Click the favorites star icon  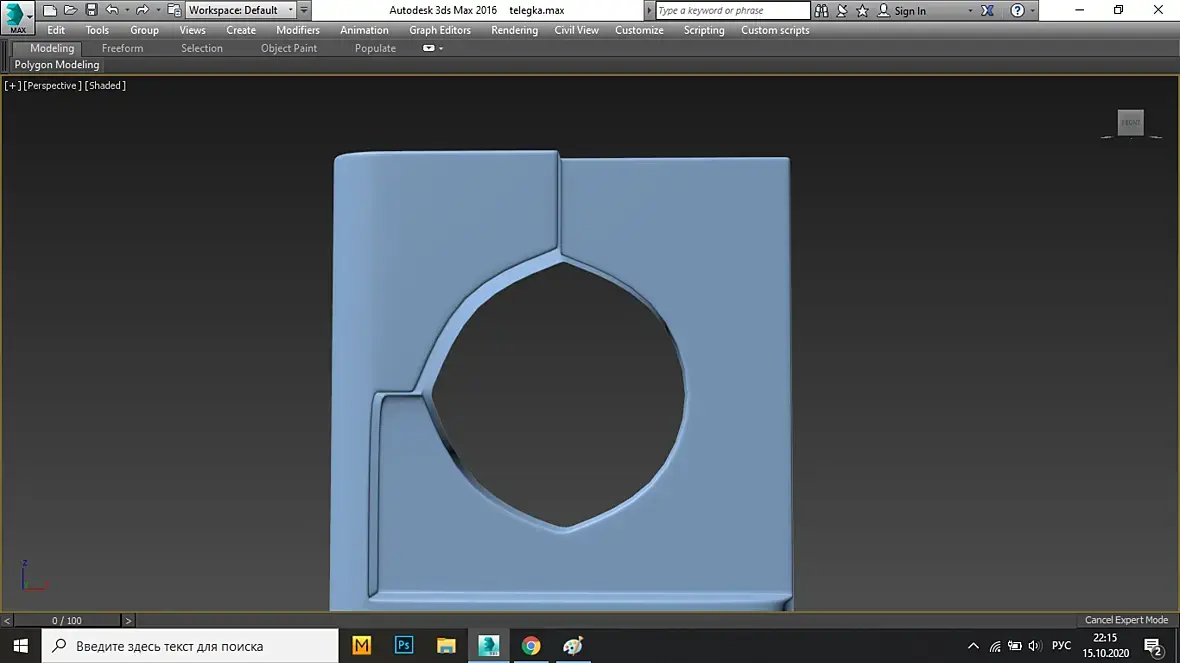tap(862, 11)
